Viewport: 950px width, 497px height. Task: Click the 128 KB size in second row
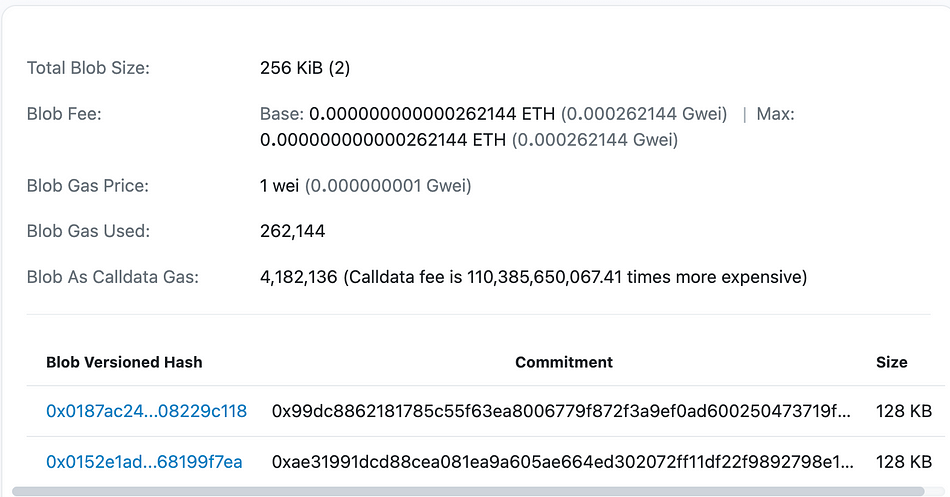click(x=903, y=462)
